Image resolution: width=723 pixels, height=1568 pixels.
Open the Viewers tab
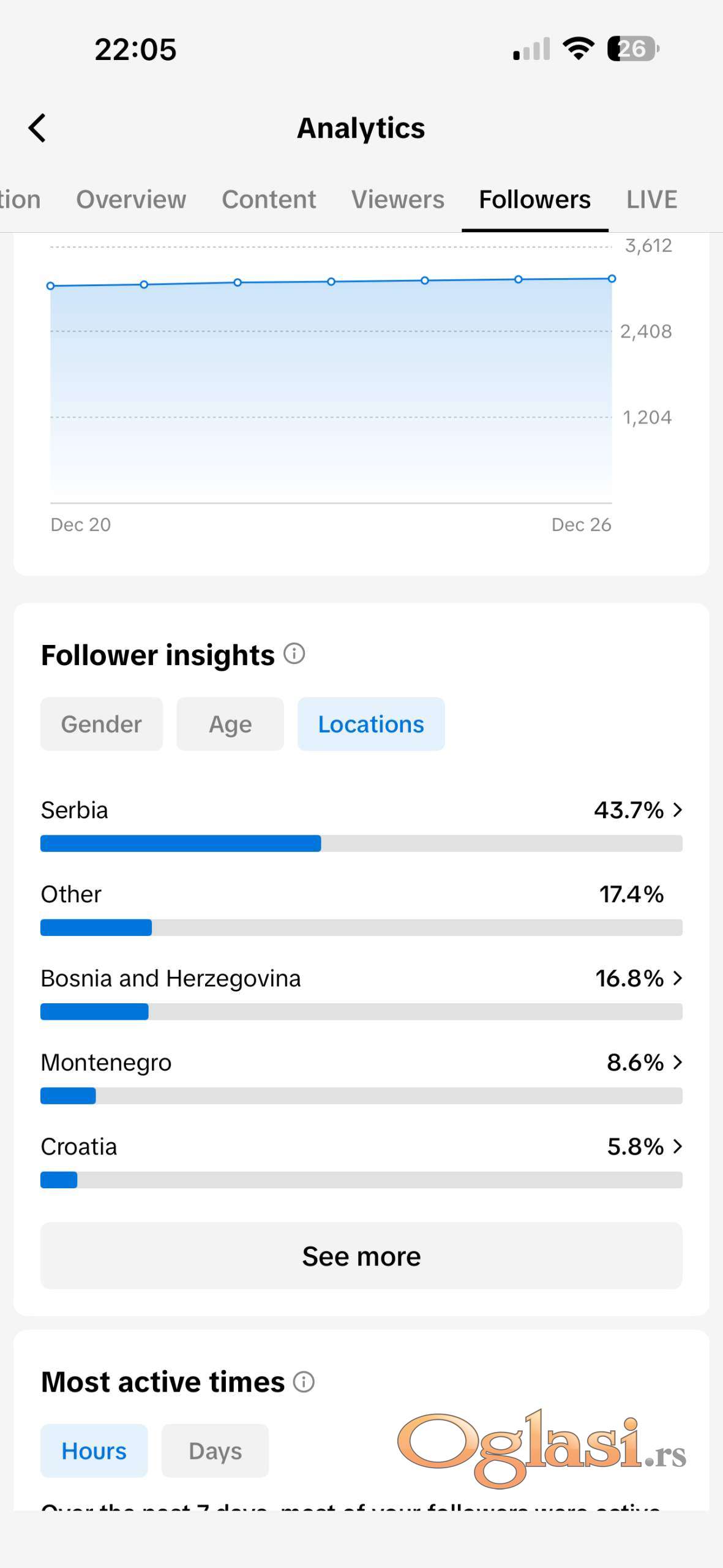(x=398, y=200)
